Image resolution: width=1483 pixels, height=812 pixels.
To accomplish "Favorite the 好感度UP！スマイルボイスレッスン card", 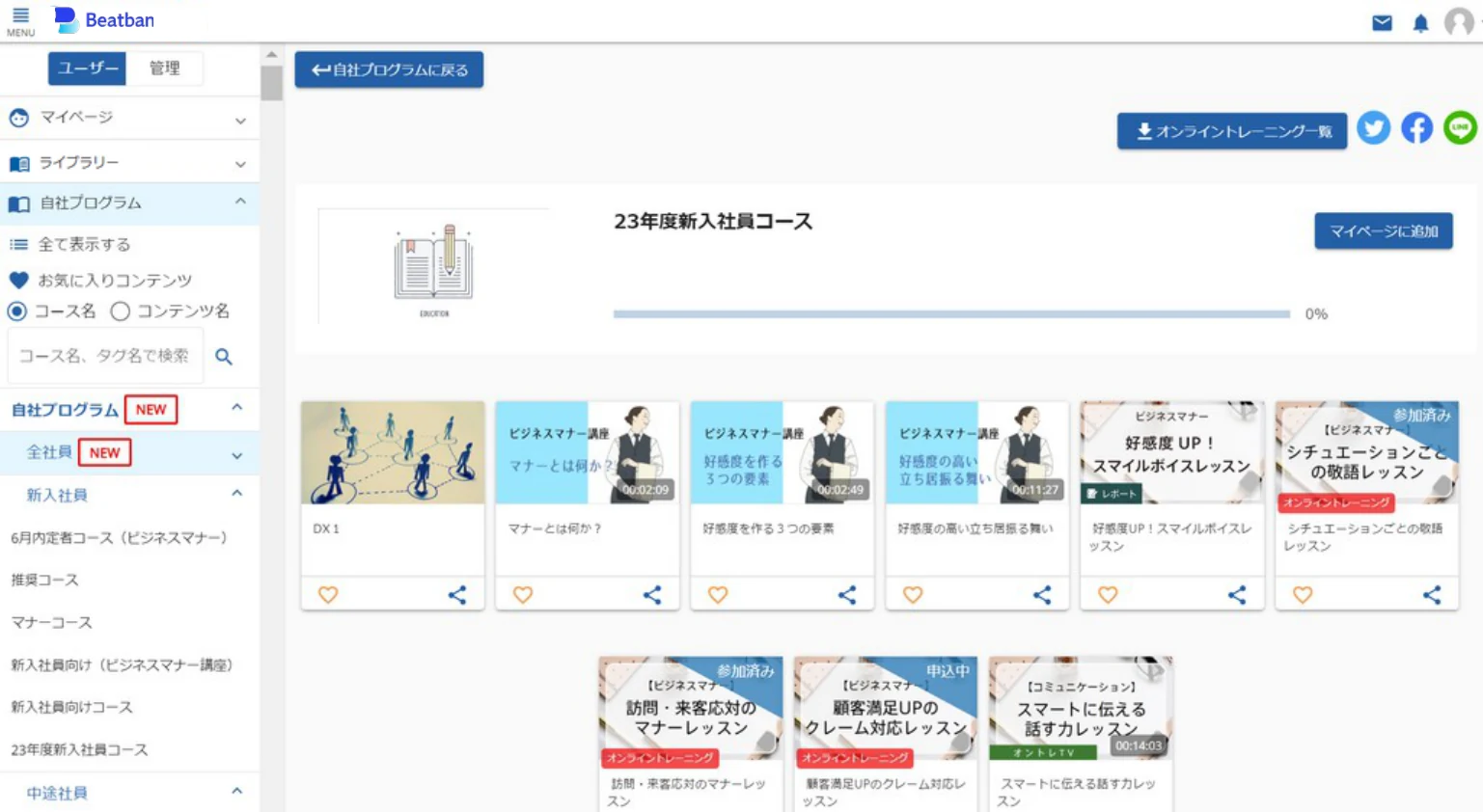I will click(1108, 595).
